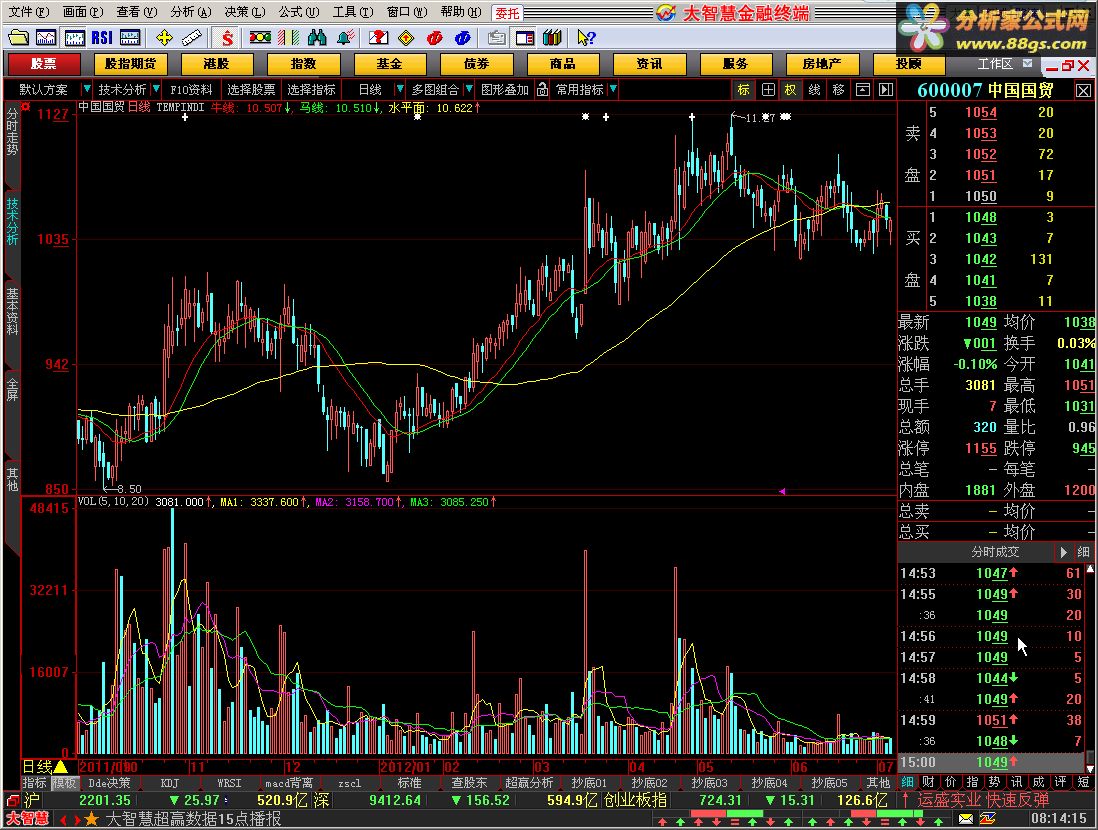
Task: Click the binoculars search icon
Action: [x=317, y=38]
